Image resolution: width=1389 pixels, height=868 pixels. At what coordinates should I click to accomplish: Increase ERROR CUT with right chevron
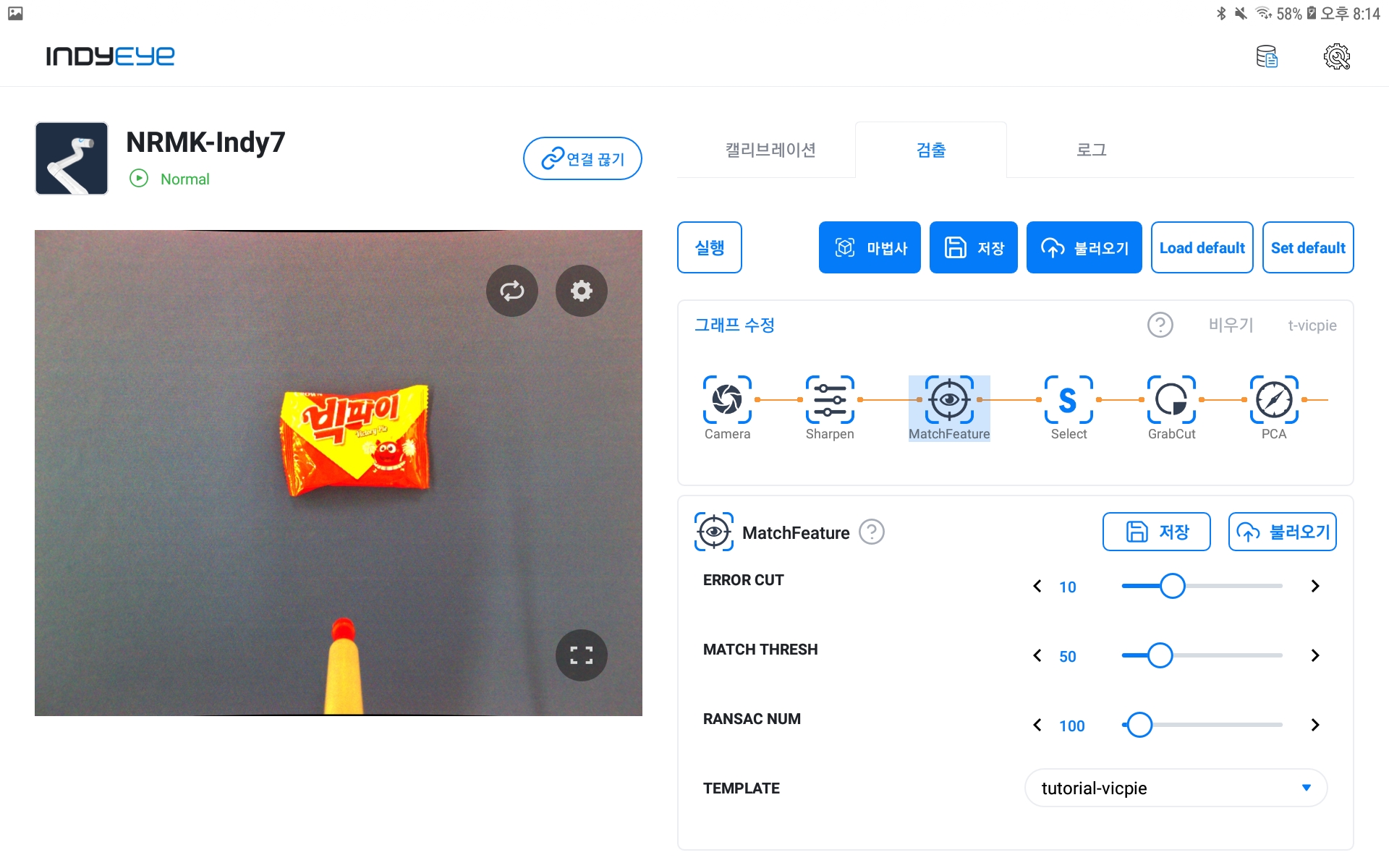point(1315,586)
